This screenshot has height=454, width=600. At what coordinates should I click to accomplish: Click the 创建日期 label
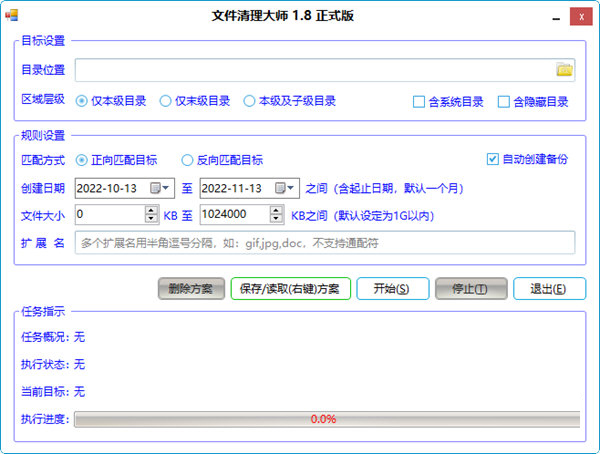click(x=43, y=188)
